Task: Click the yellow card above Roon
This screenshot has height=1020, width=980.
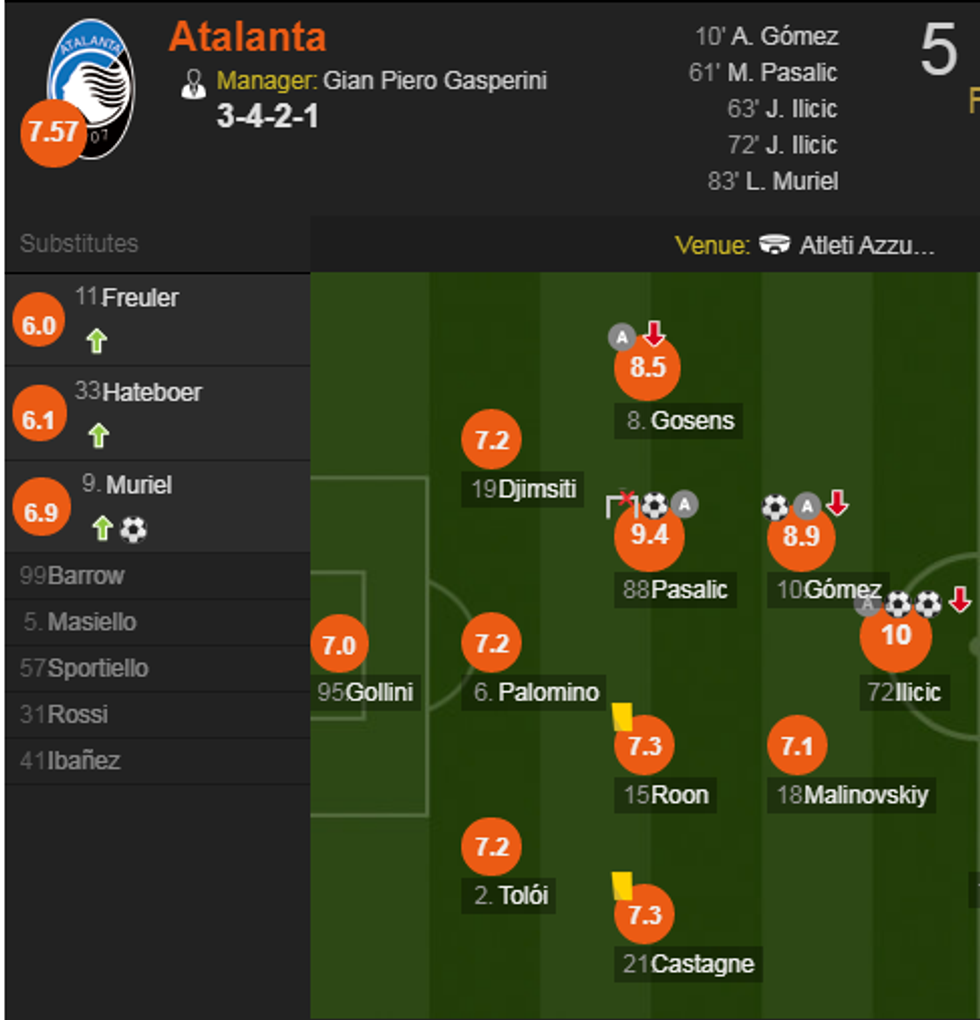Action: coord(622,716)
